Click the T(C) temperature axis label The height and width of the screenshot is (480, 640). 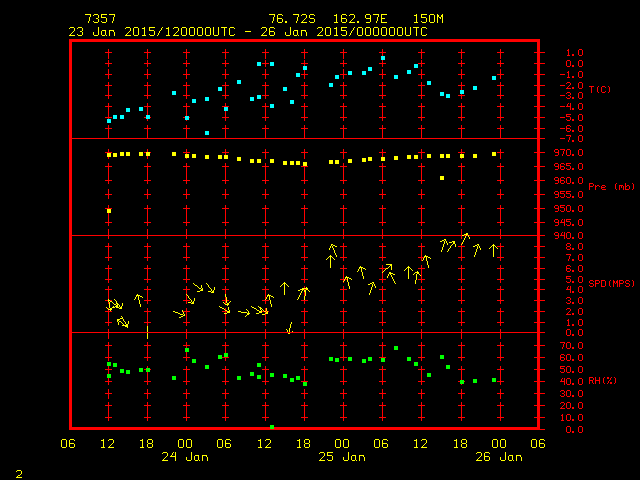point(599,90)
